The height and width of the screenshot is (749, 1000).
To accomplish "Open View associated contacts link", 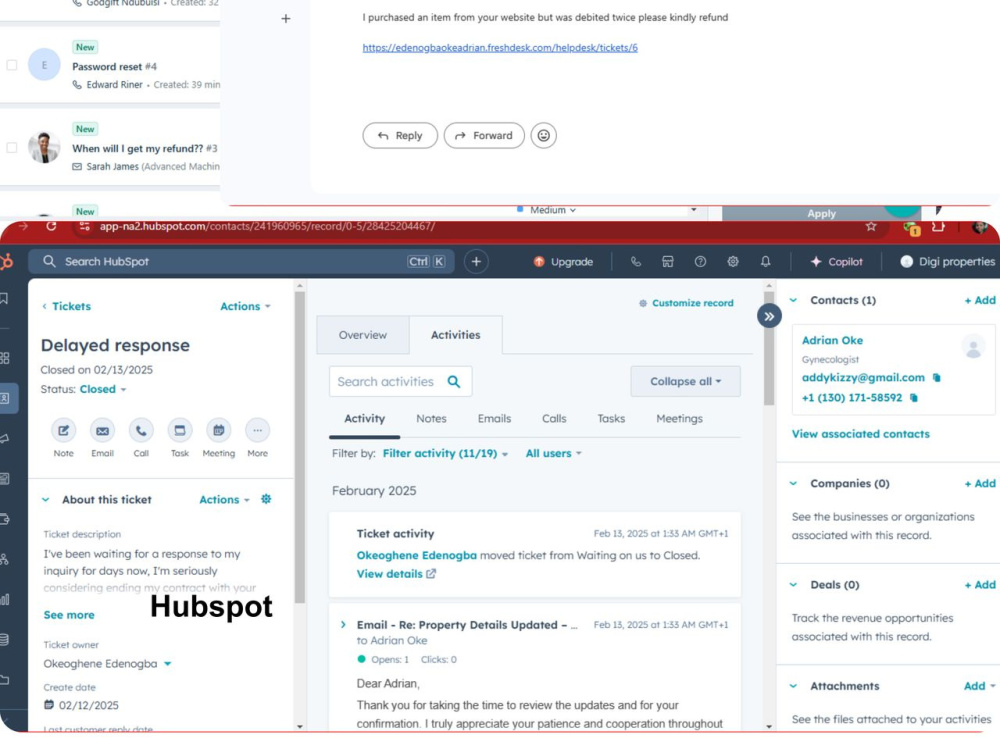I will click(x=860, y=434).
